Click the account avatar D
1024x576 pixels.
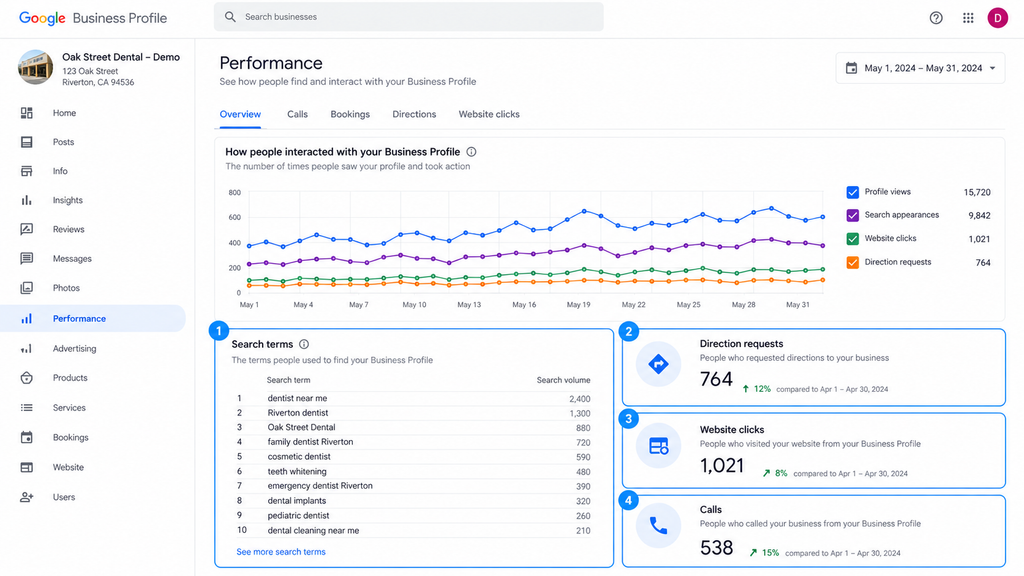(x=997, y=18)
